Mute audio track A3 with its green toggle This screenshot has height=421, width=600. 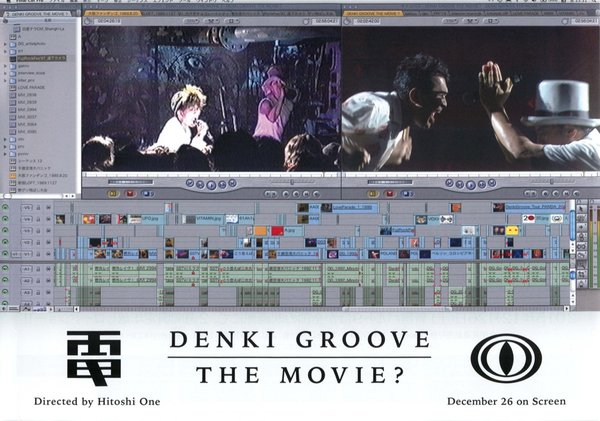(5, 292)
